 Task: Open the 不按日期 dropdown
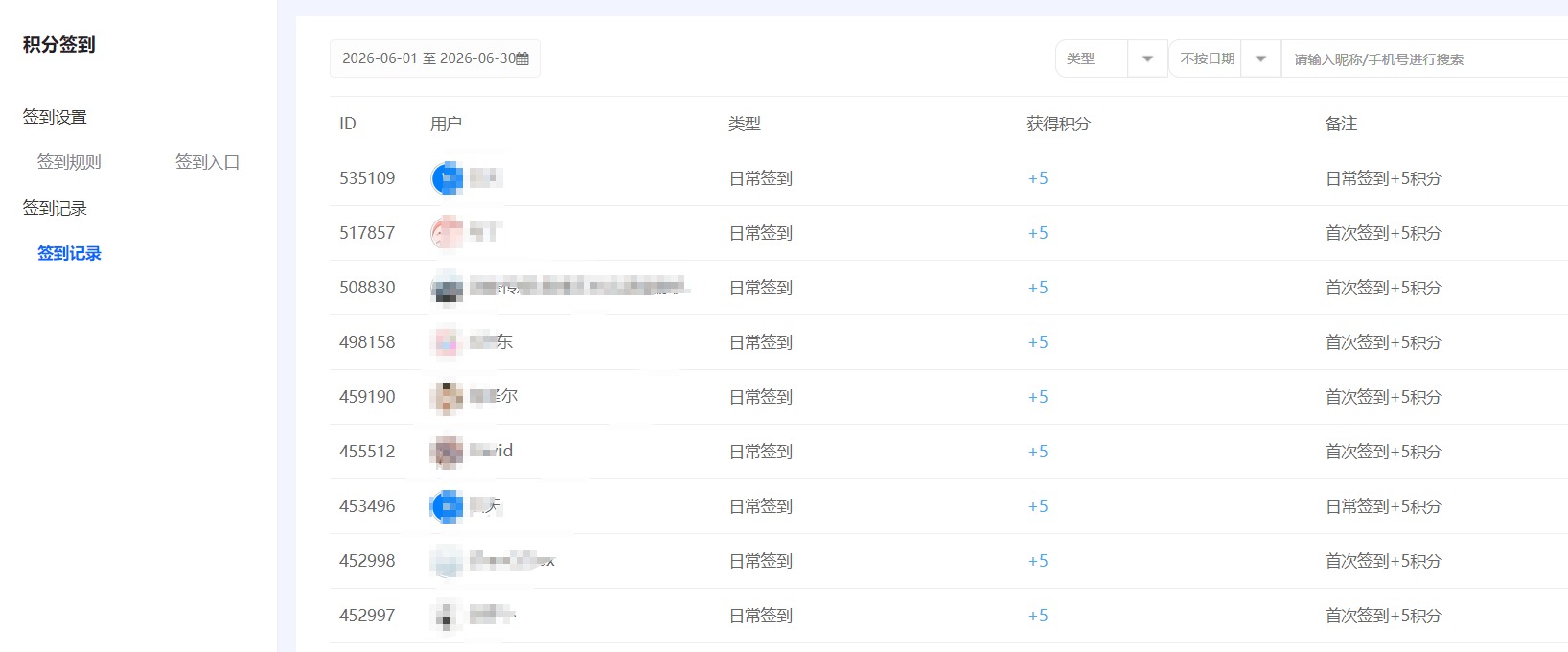[x=1225, y=58]
